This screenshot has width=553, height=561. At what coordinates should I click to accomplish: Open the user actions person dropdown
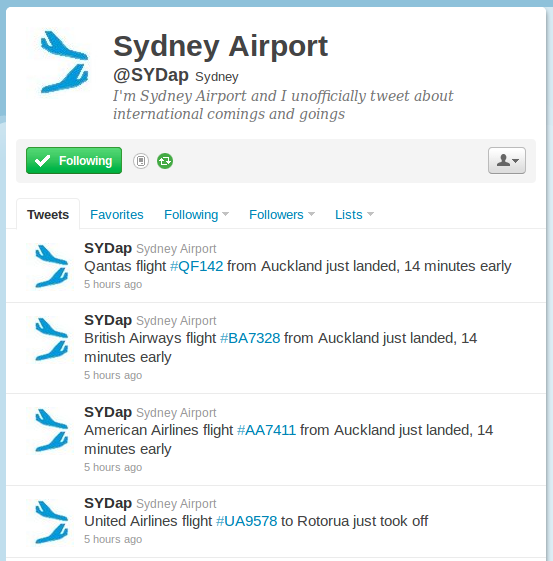(x=507, y=161)
